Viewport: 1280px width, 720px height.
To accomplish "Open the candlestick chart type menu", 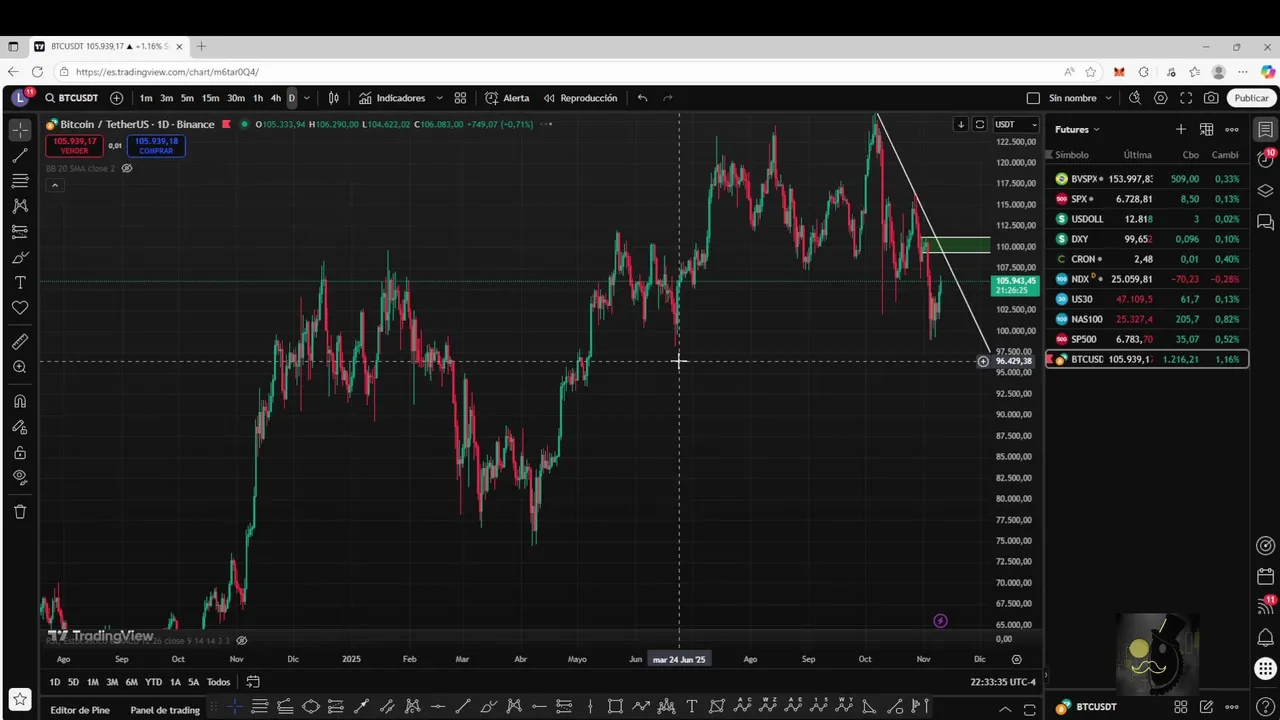I will tap(334, 98).
